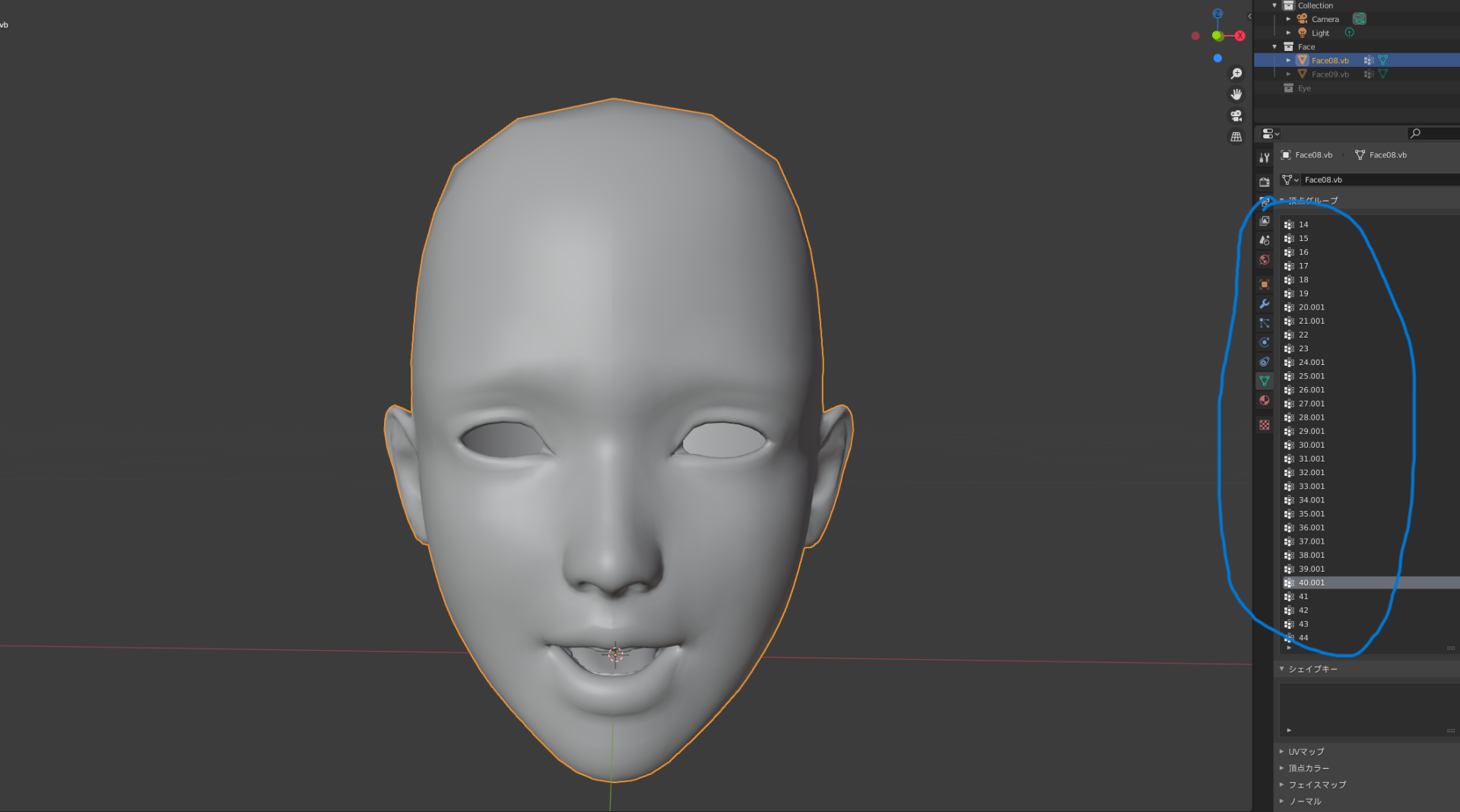Screen dimensions: 1460x812
Task: Open the Object properties tab
Action: (1265, 284)
